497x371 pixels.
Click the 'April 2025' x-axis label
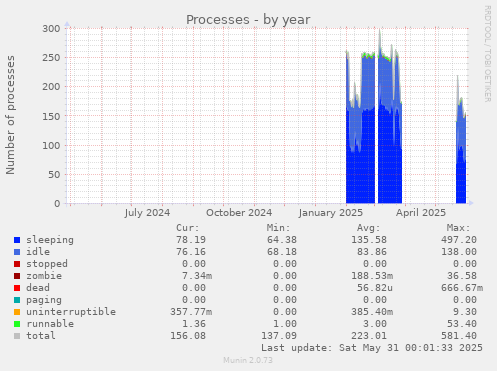point(421,213)
